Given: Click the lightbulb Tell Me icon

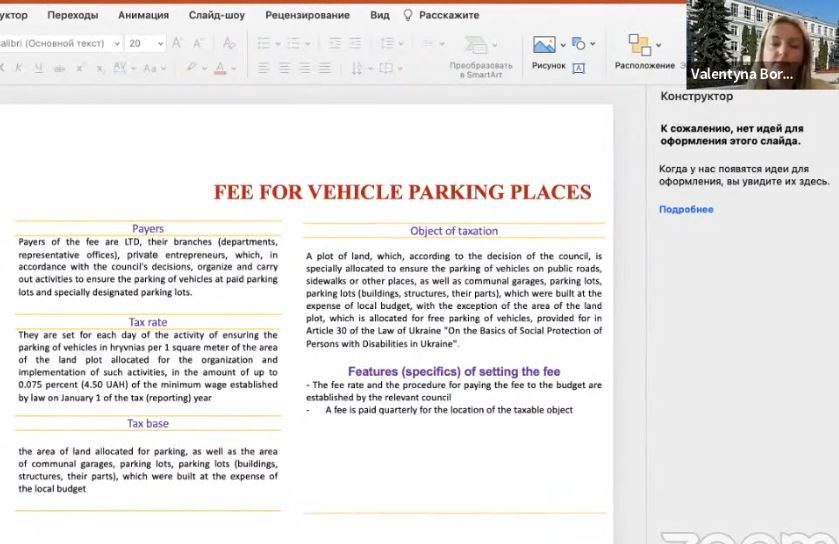Looking at the screenshot, I should coord(408,15).
